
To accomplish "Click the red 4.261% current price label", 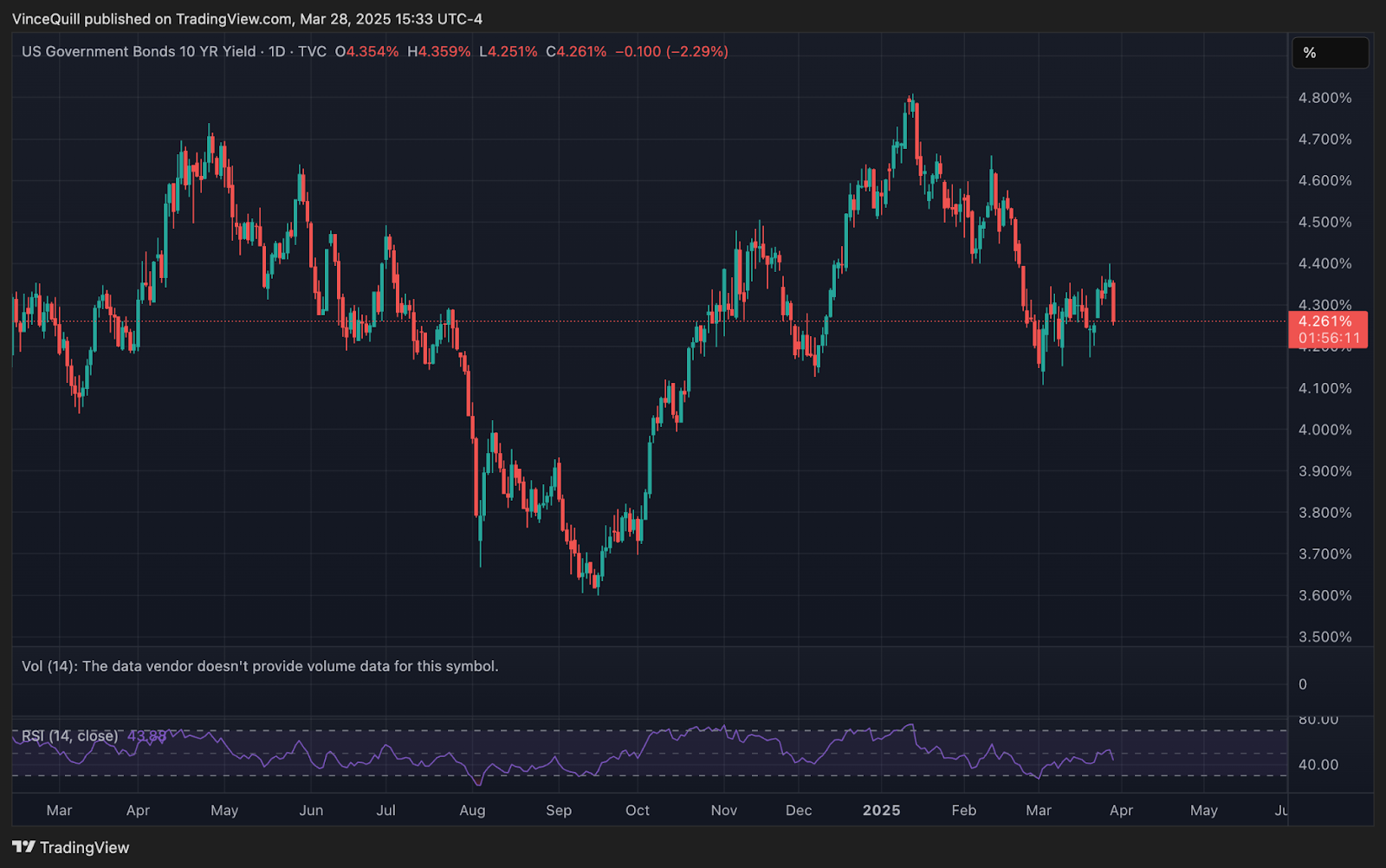I will pyautogui.click(x=1327, y=321).
